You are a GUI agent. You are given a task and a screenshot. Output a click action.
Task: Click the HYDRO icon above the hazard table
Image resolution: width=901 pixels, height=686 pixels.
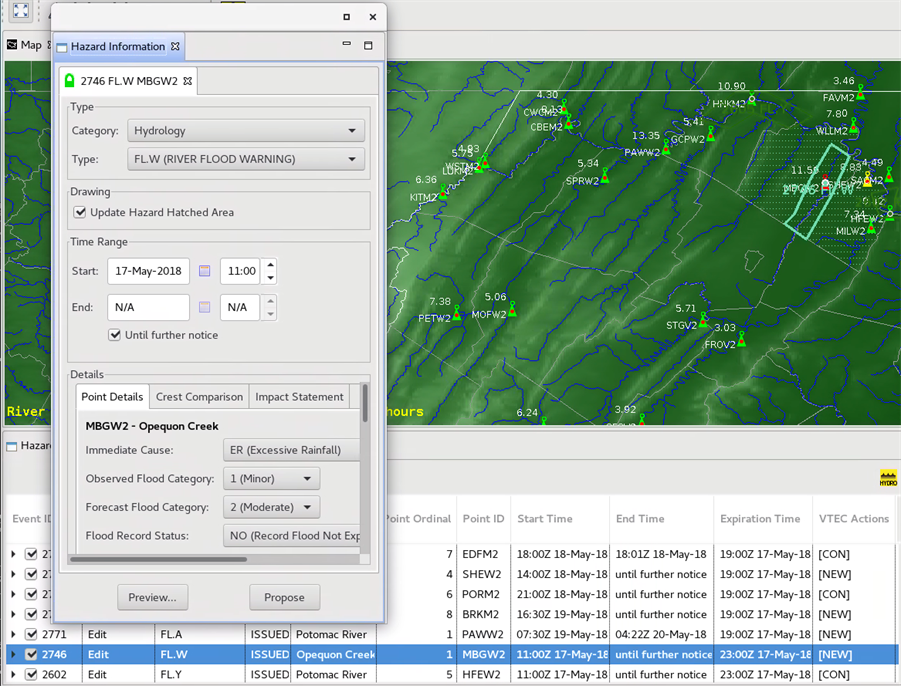888,478
